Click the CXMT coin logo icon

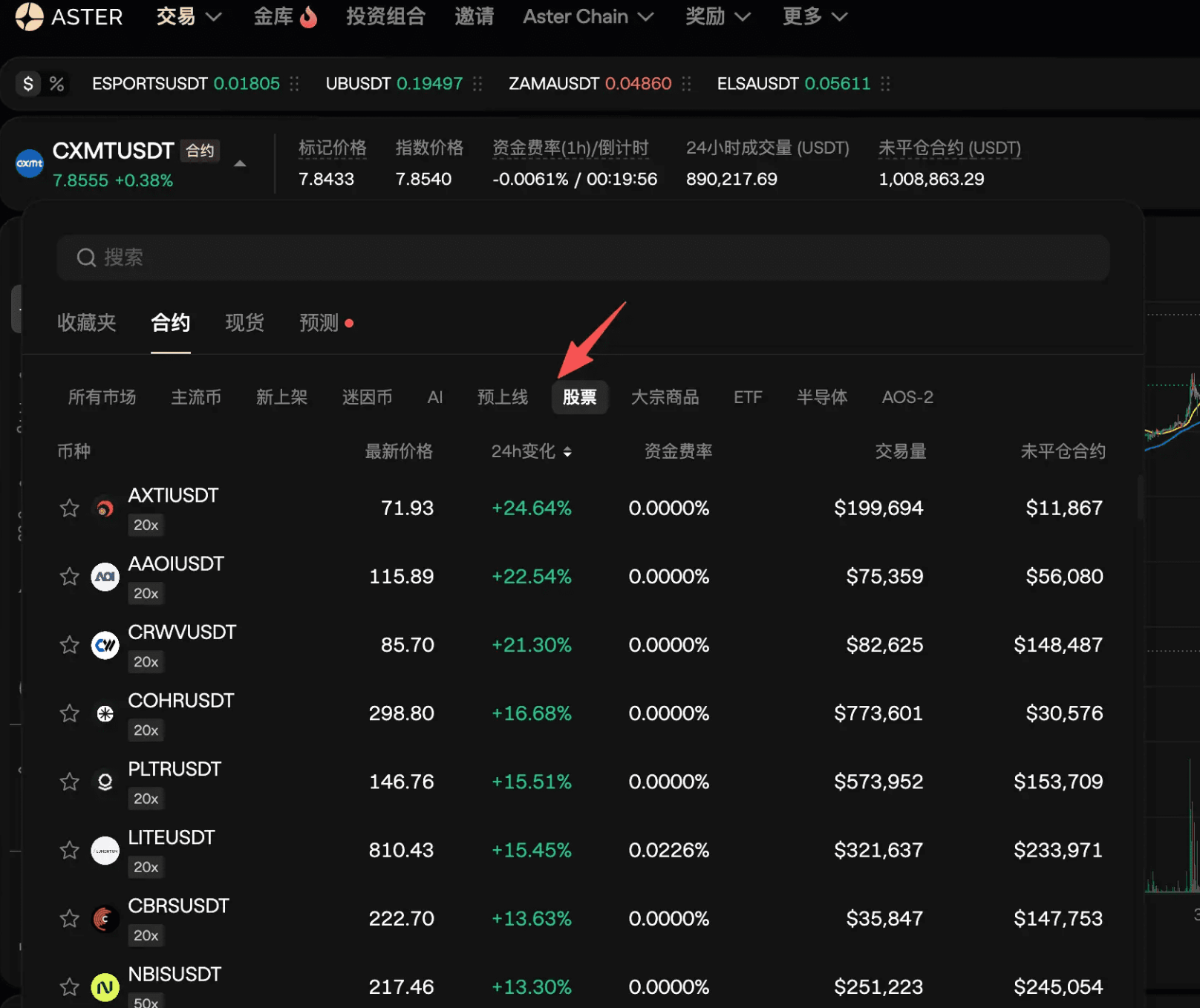point(30,163)
